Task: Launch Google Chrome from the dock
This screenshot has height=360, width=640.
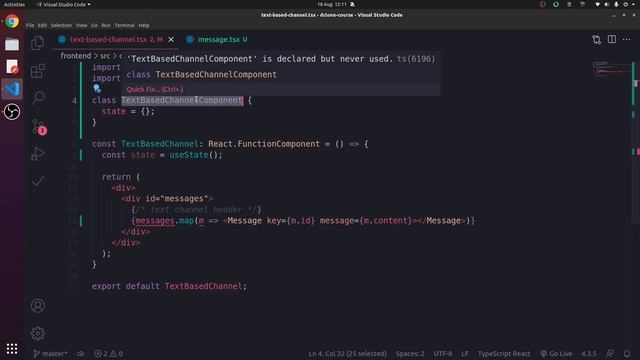Action: point(12,21)
